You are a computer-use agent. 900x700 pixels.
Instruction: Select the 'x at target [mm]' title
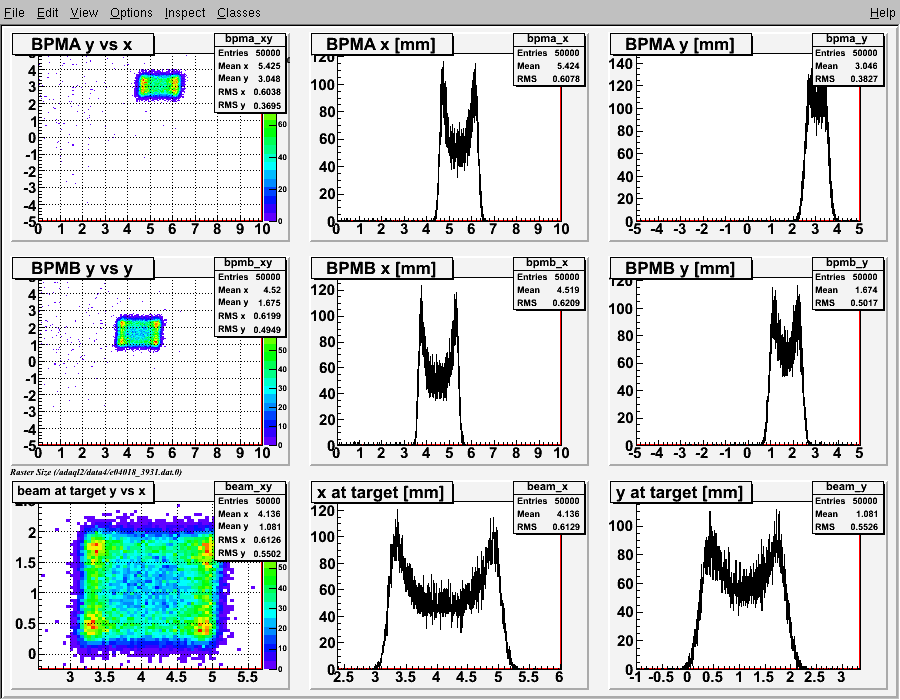pyautogui.click(x=382, y=492)
